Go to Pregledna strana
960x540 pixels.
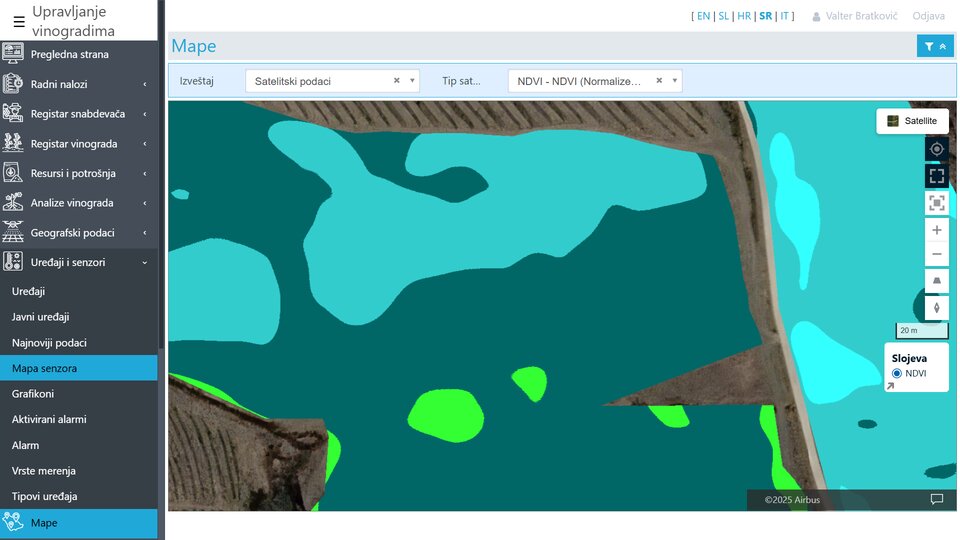pos(69,54)
